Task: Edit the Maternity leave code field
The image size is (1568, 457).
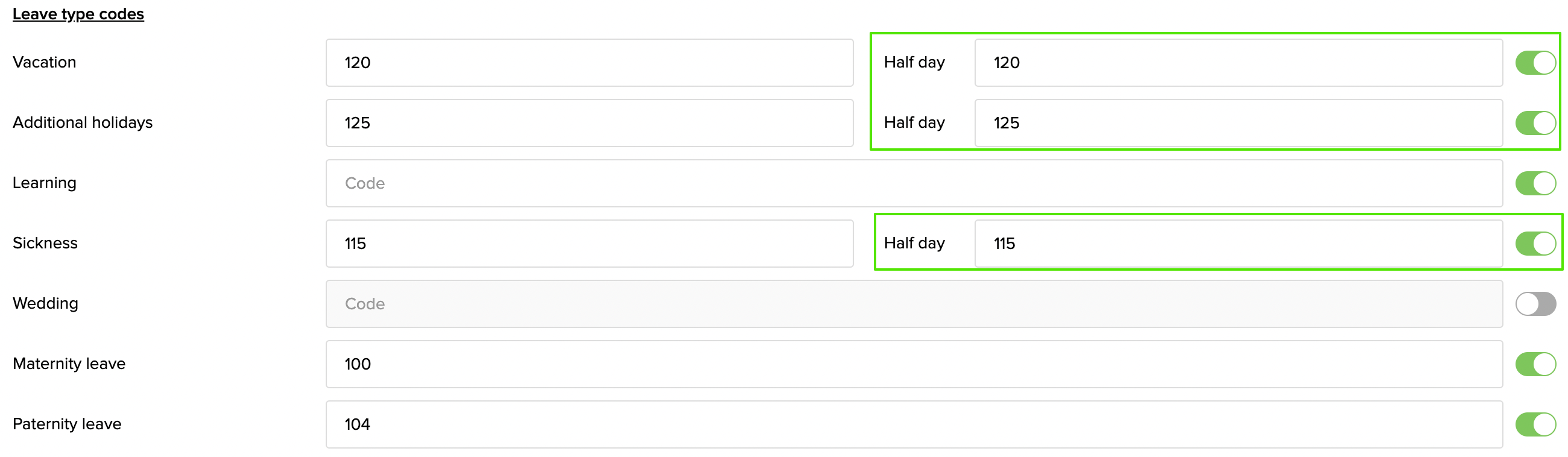Action: (x=913, y=364)
